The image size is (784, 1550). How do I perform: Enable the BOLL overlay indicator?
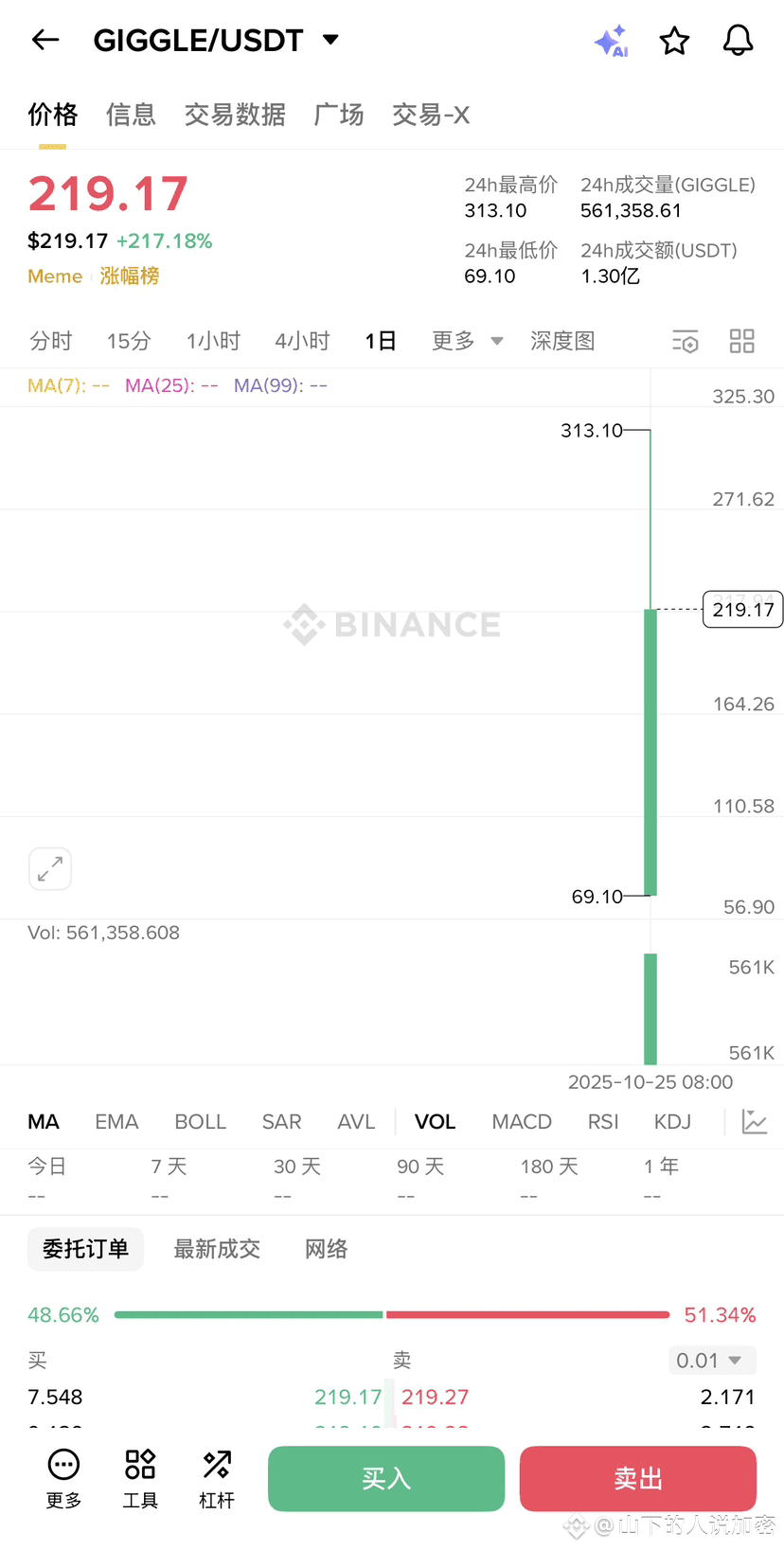(x=201, y=1122)
